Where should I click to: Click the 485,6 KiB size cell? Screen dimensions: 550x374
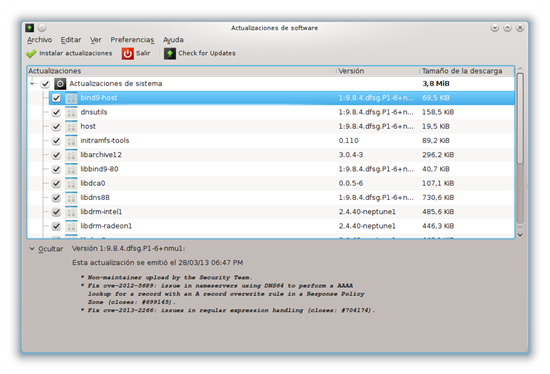[x=438, y=212]
